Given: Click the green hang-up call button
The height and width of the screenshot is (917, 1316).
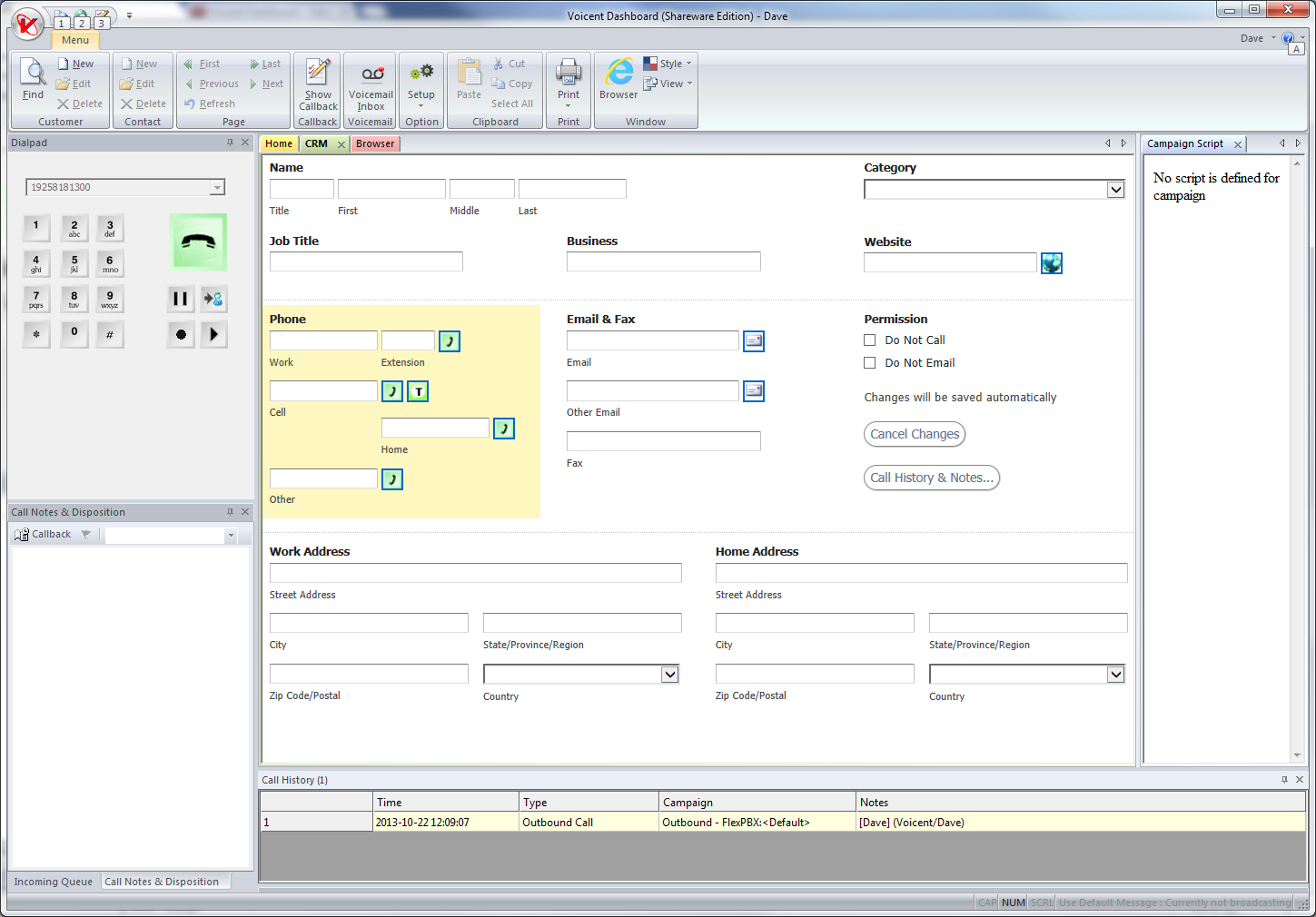Looking at the screenshot, I should pos(198,242).
